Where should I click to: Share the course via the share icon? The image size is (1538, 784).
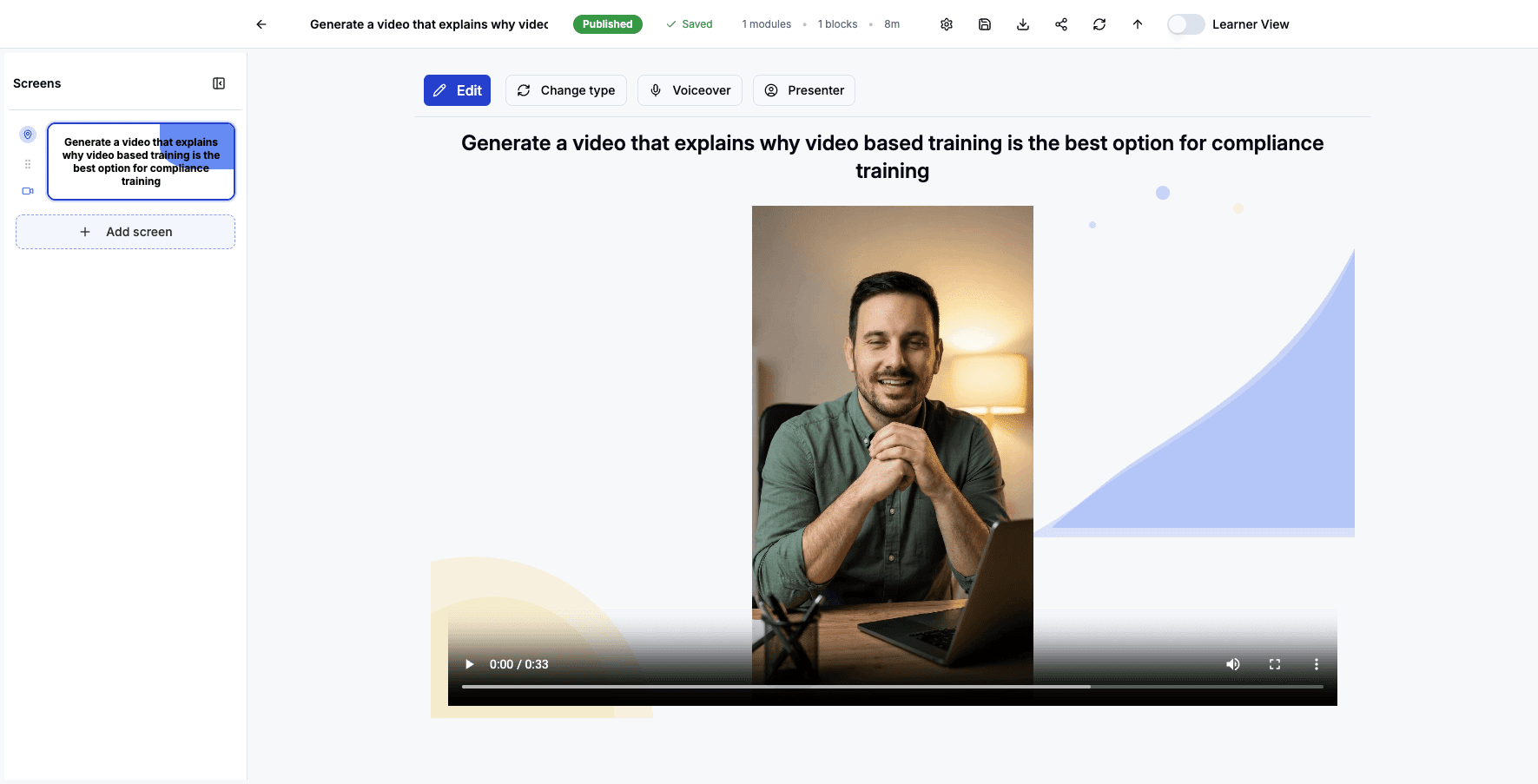pos(1060,23)
